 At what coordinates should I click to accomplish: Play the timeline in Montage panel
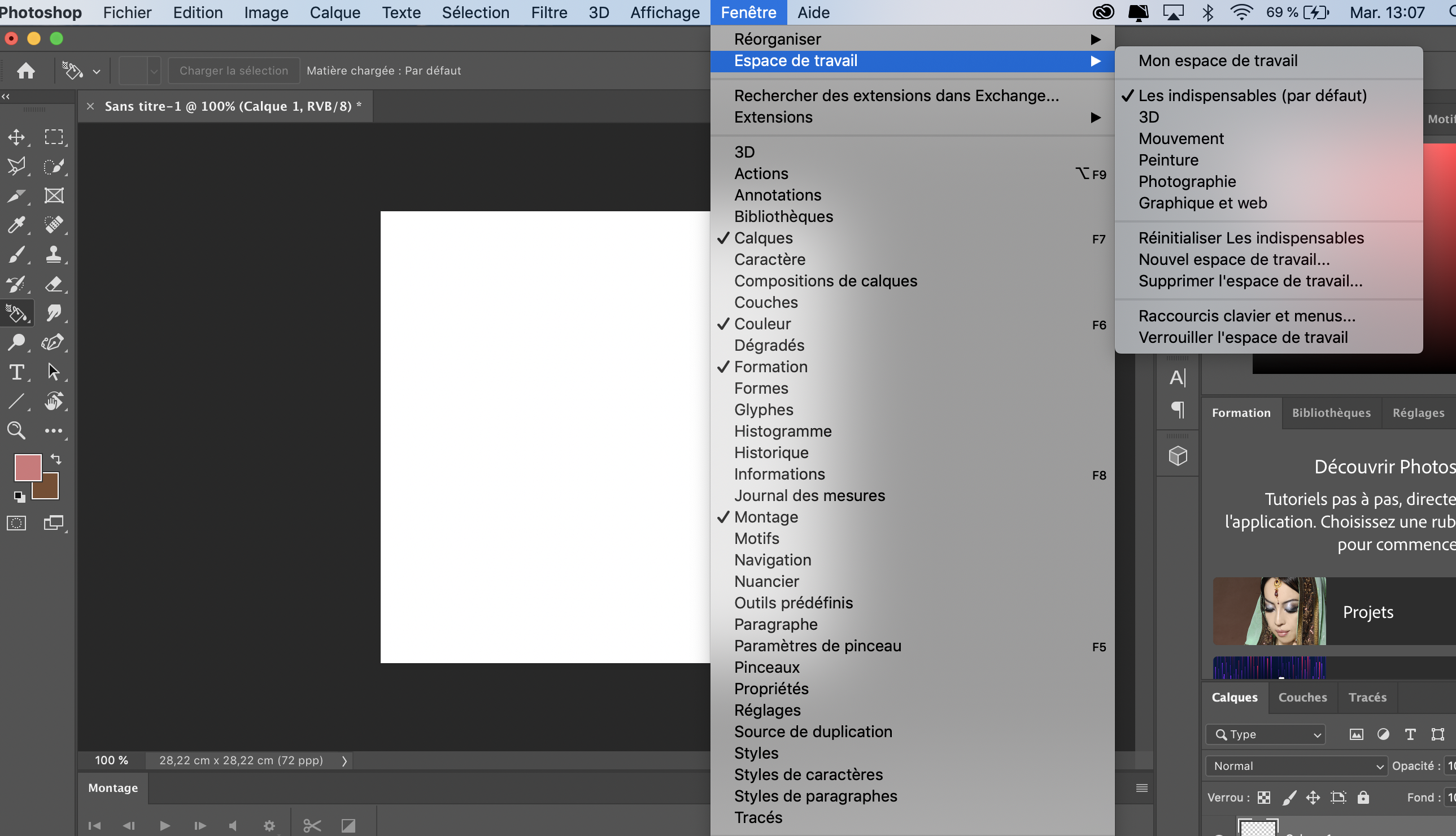pyautogui.click(x=165, y=826)
